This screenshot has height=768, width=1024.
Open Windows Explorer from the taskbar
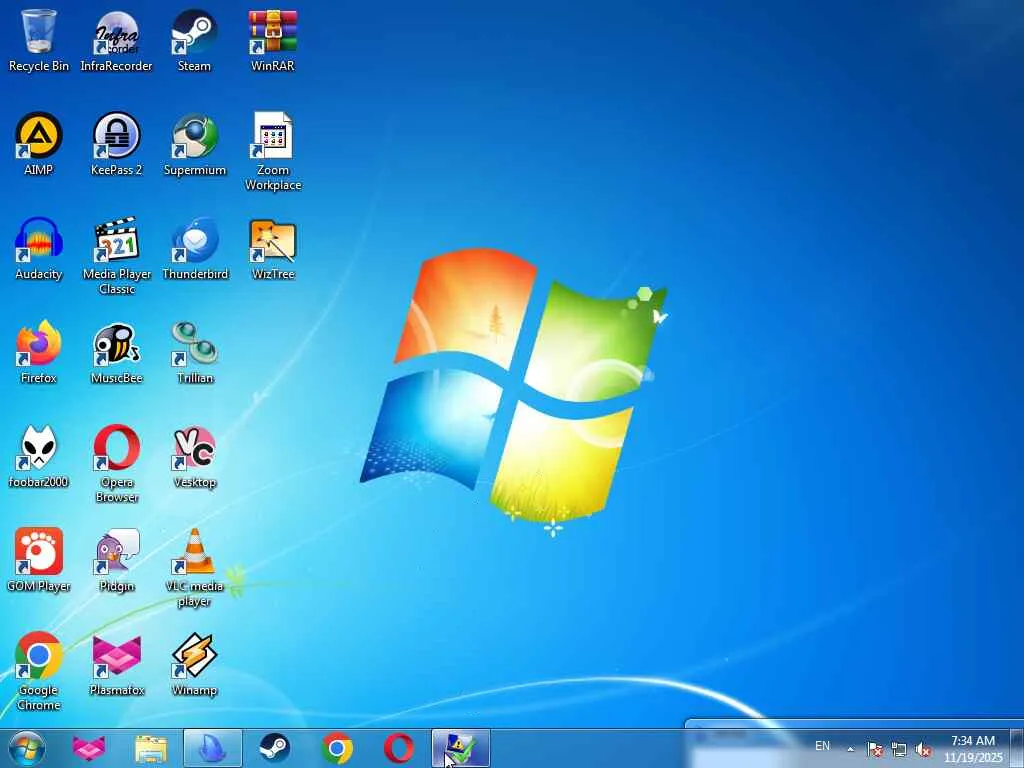pos(151,748)
